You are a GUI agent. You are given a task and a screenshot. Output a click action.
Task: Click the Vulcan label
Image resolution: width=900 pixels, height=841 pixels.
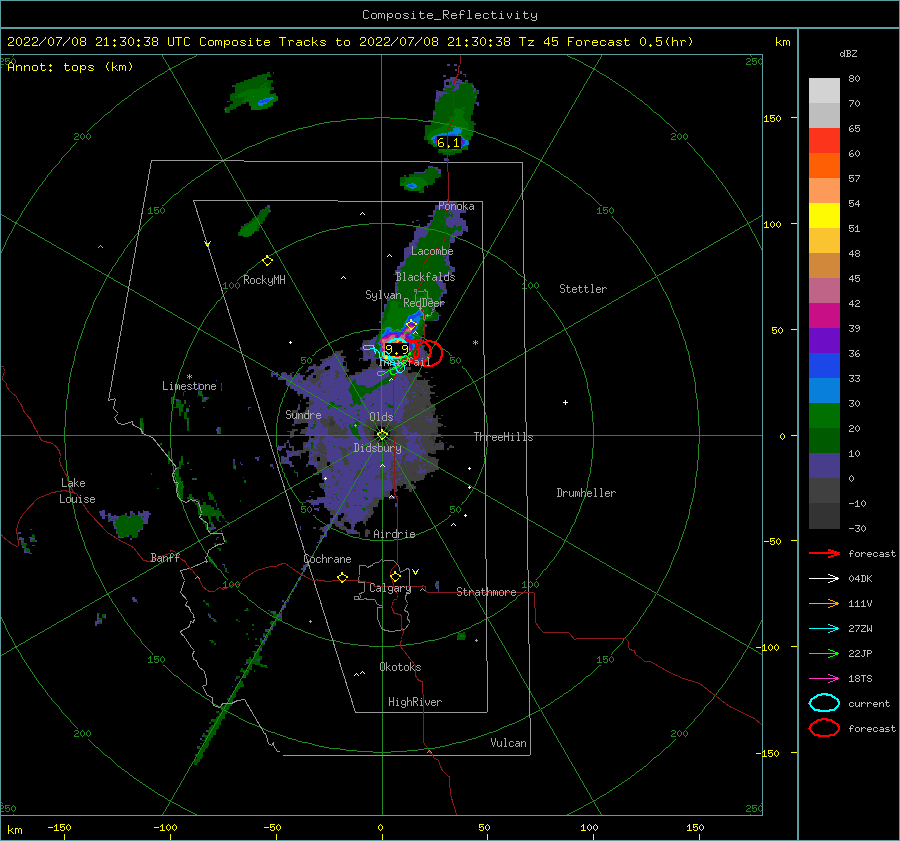pos(509,743)
